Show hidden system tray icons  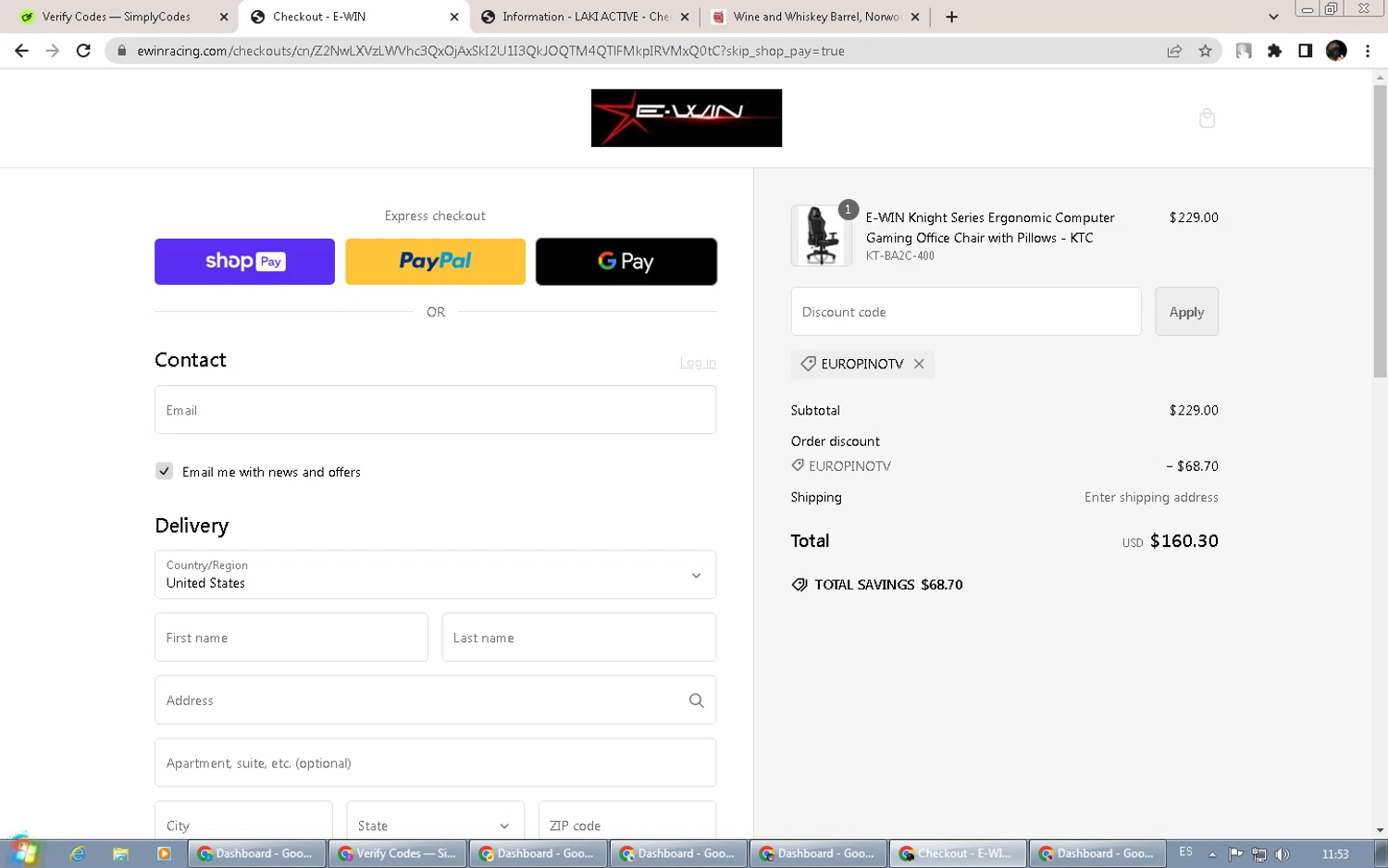pos(1212,854)
